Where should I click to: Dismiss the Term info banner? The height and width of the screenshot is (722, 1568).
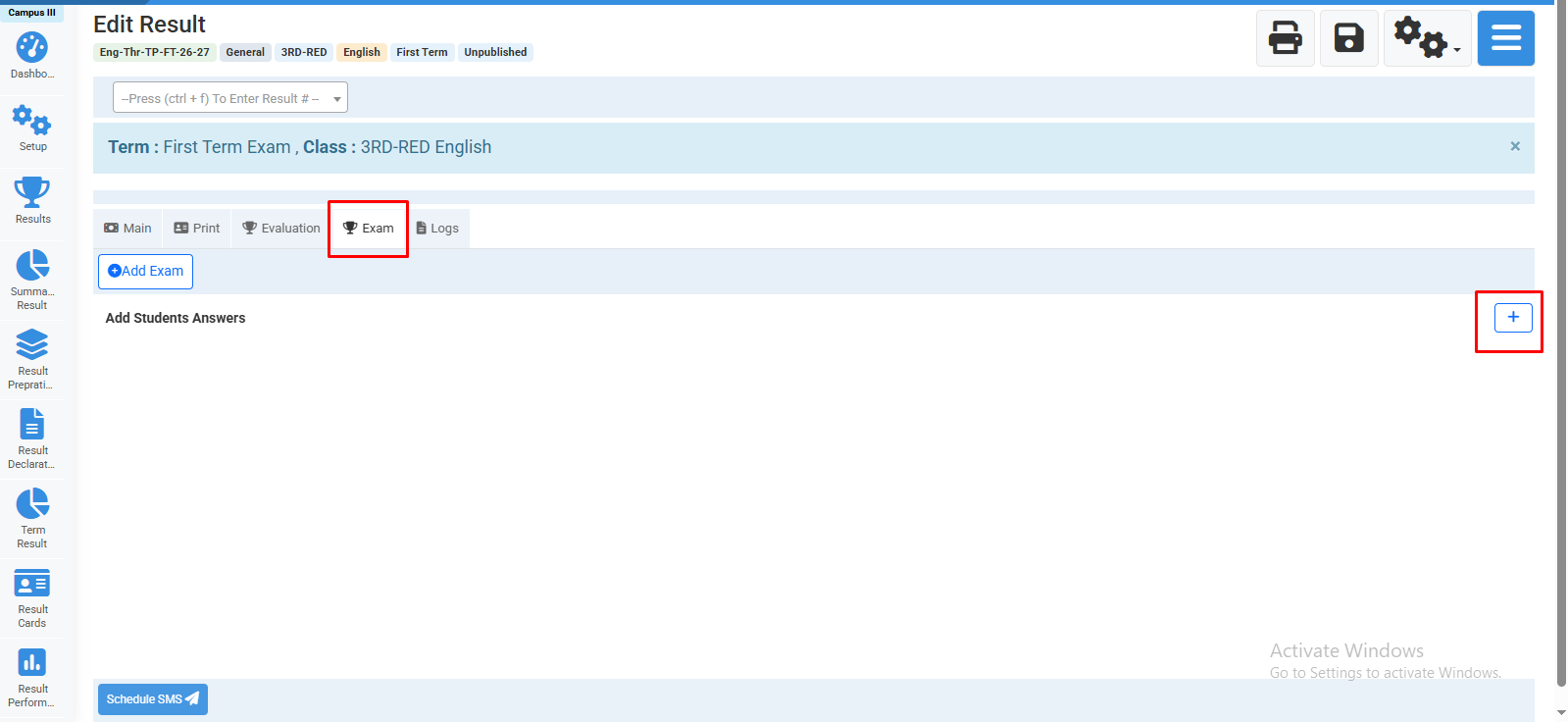coord(1514,146)
